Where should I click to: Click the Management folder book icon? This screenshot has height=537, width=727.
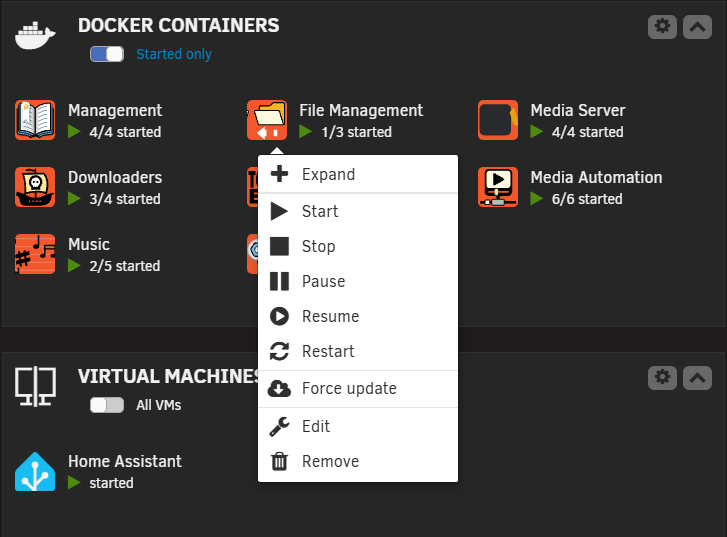pyautogui.click(x=35, y=120)
